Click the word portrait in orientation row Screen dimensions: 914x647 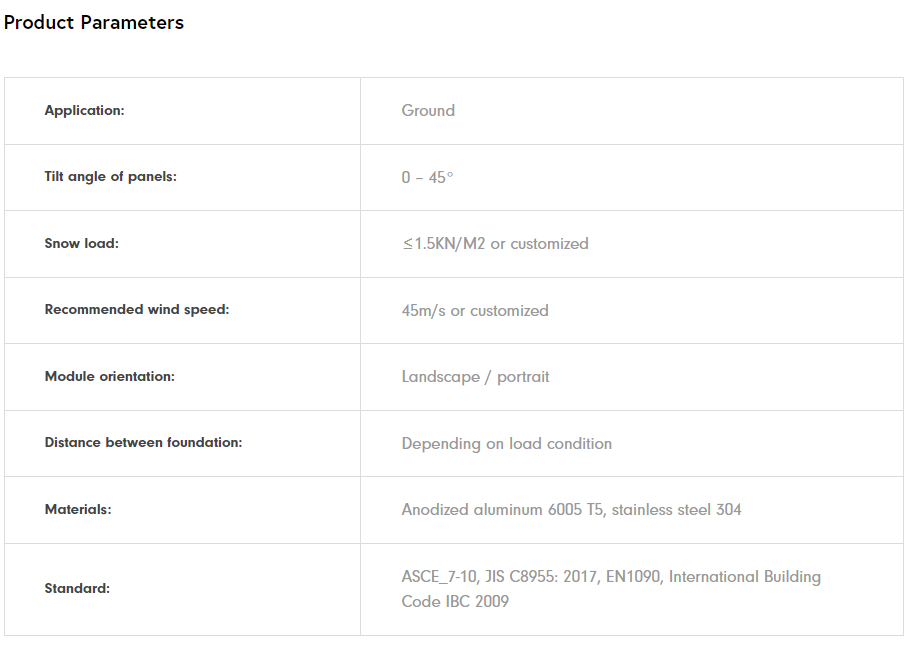coord(523,377)
